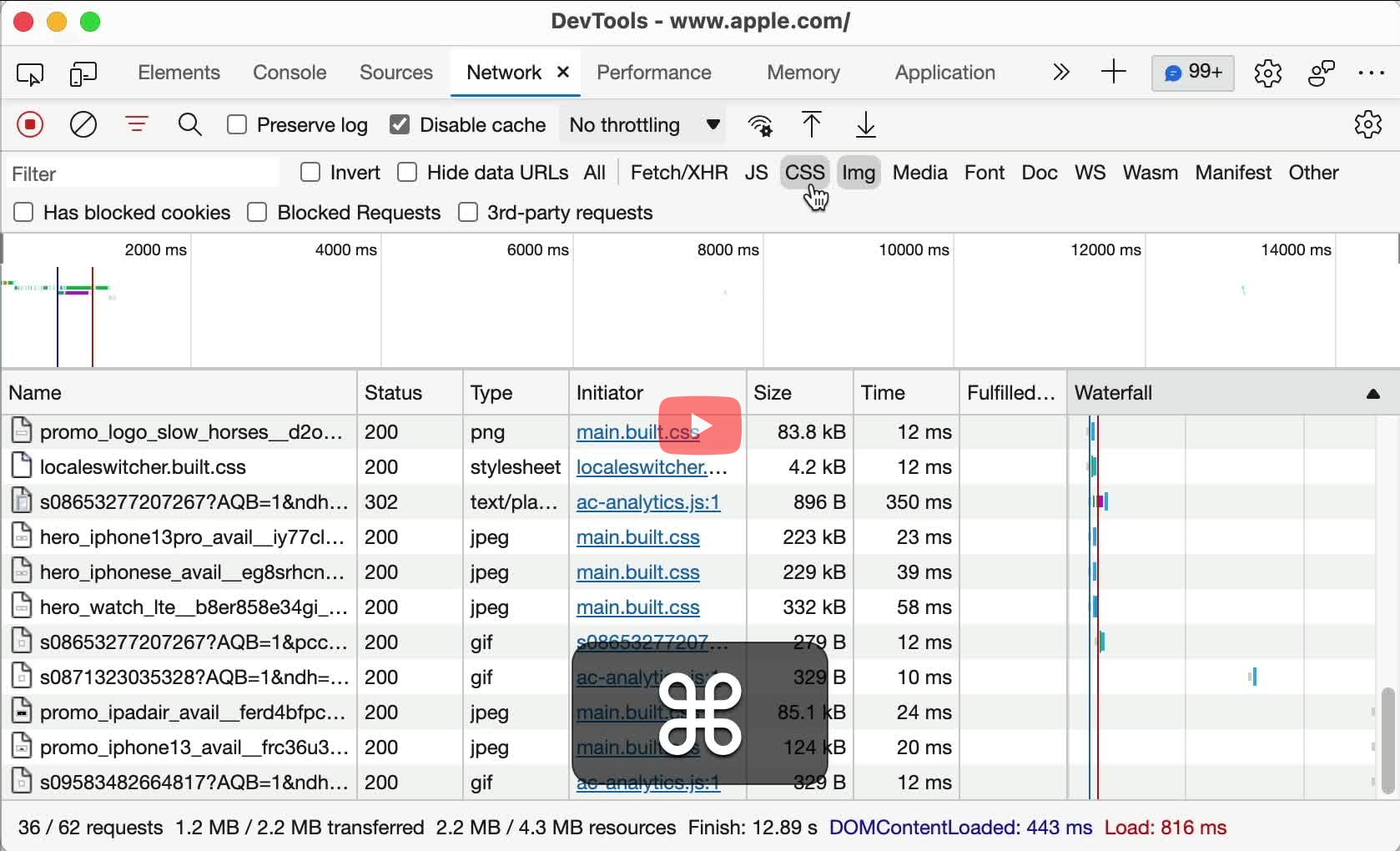Filter requests by Media type

coord(920,173)
